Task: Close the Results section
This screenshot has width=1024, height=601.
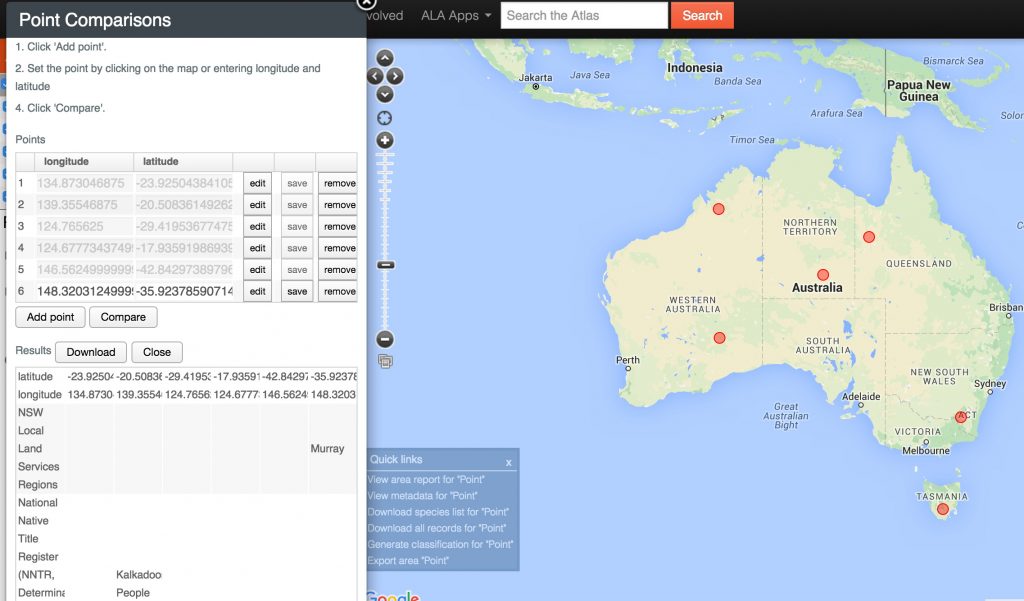Action: [155, 352]
